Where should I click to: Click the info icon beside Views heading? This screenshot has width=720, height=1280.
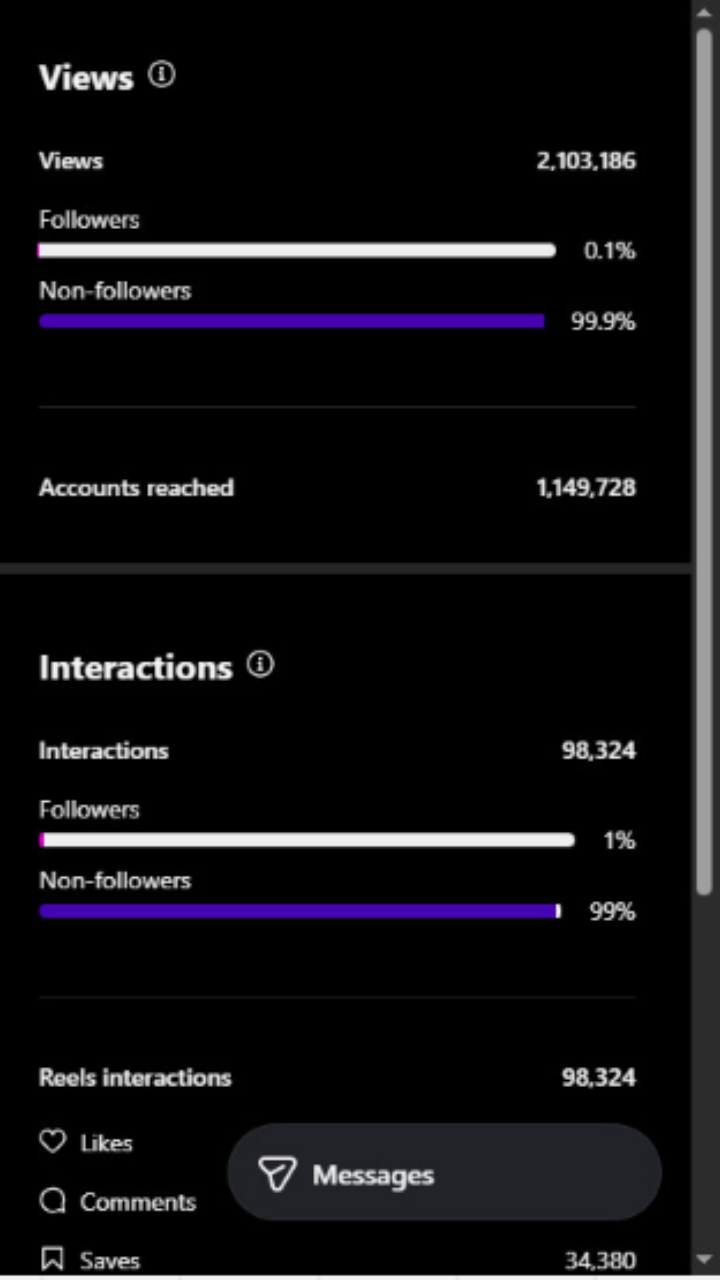pos(162,75)
